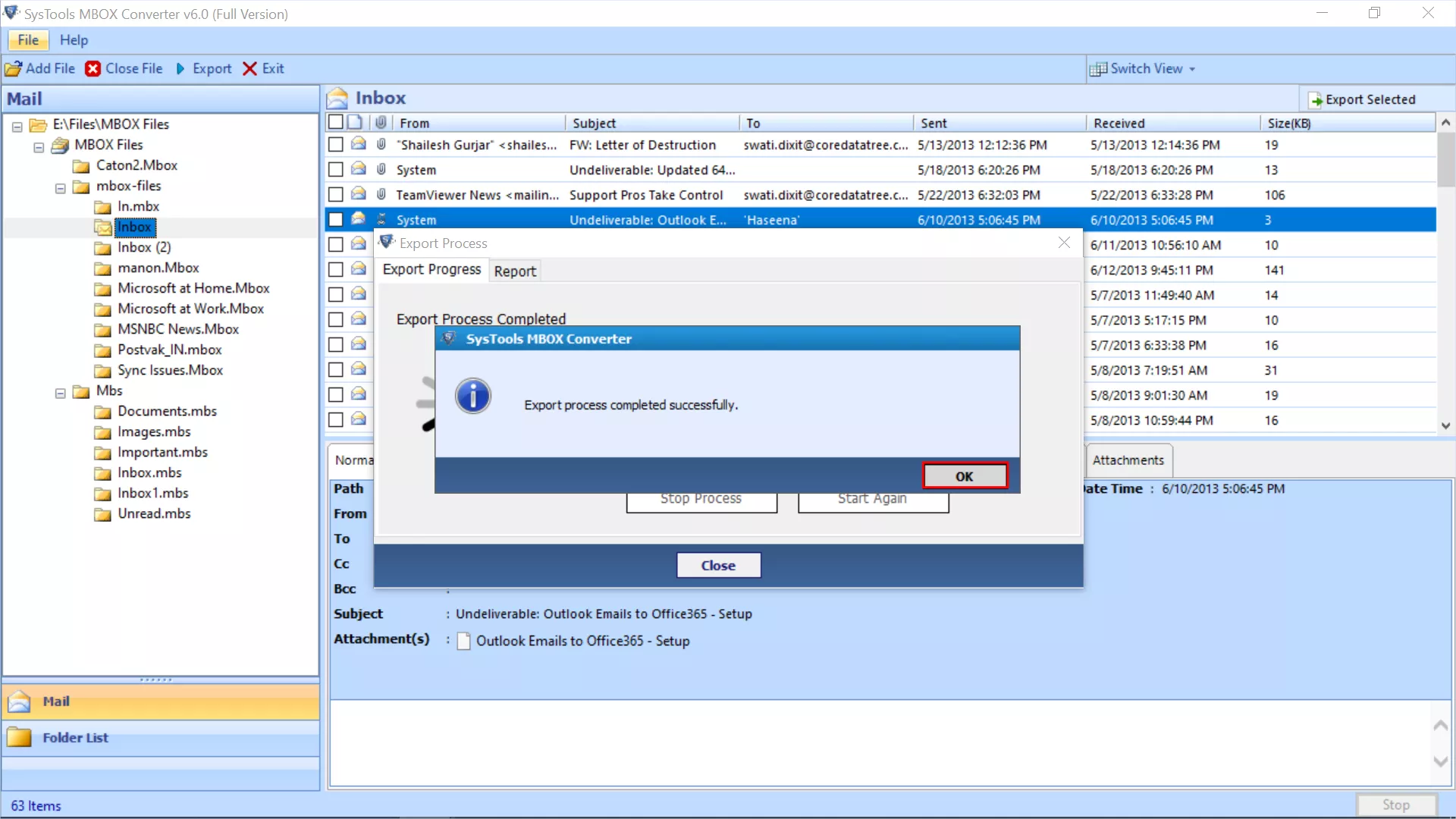The image size is (1456, 819).
Task: Click OK in the success message
Action: [965, 476]
